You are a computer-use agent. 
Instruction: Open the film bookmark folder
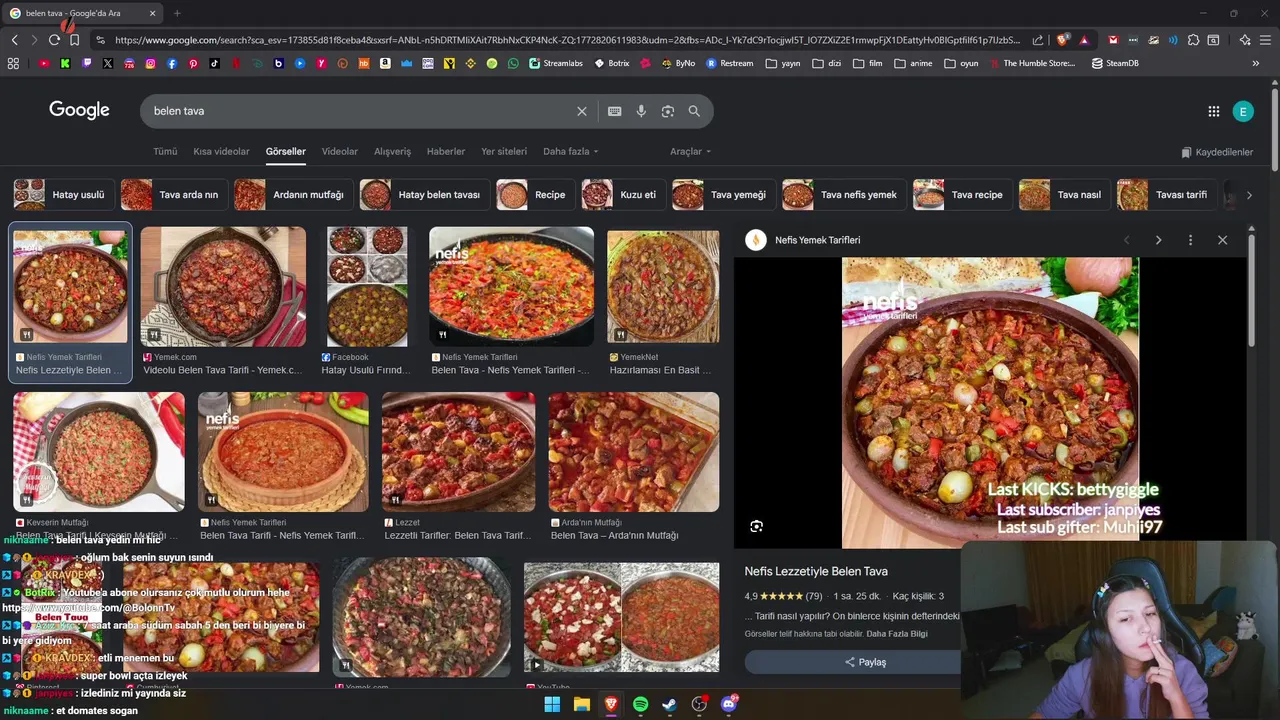coord(868,63)
